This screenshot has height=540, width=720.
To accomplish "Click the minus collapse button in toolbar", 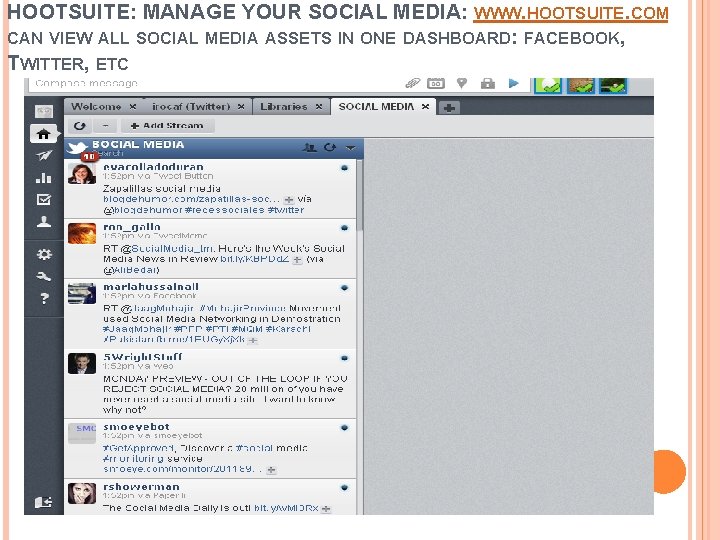I will tap(105, 126).
